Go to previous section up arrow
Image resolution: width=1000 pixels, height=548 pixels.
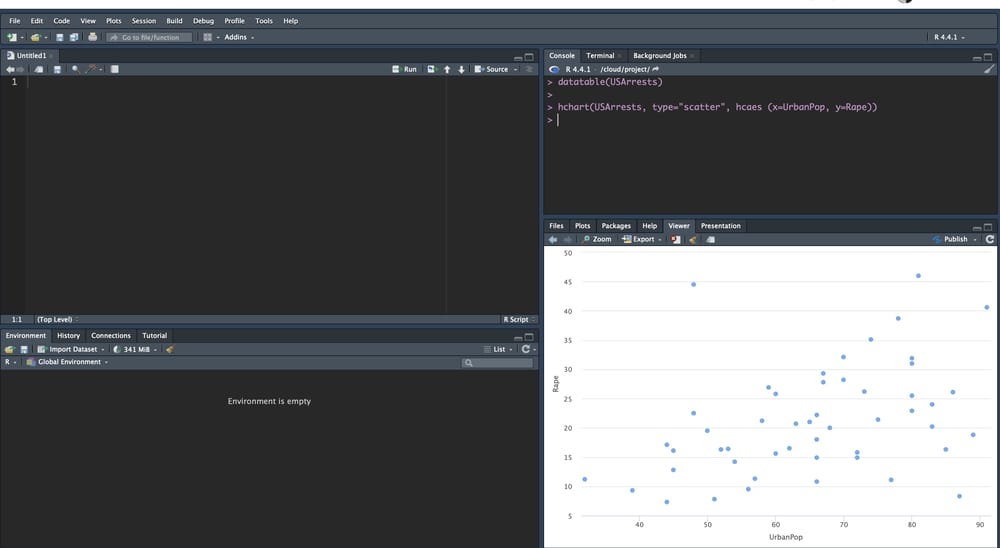[447, 70]
